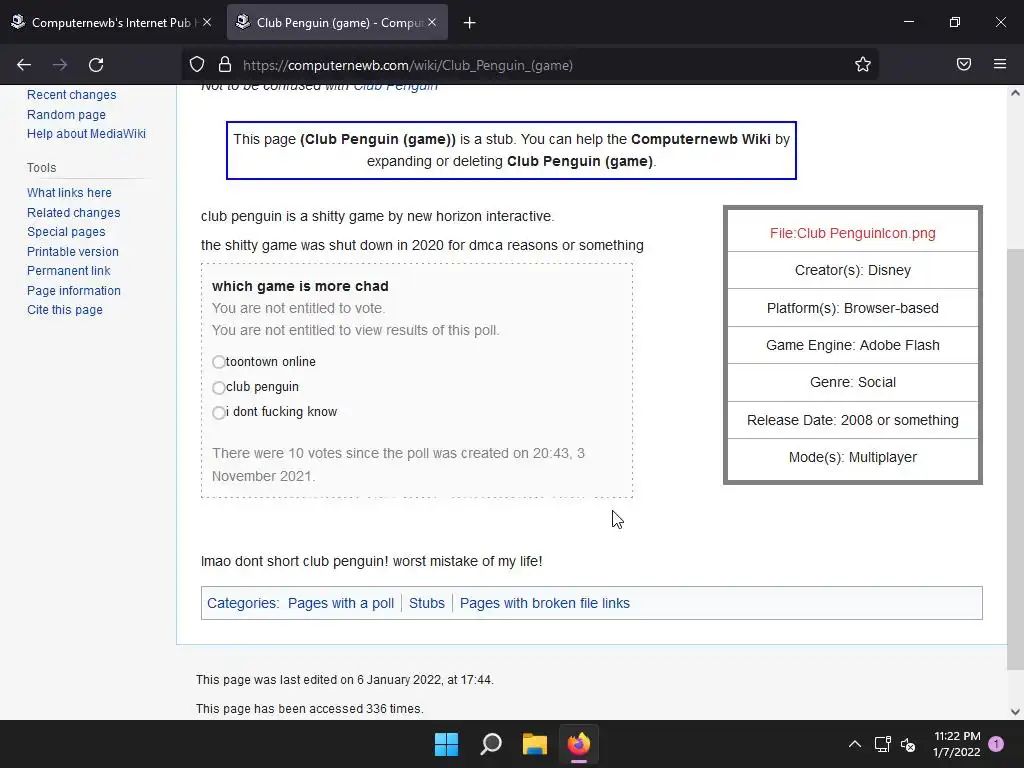Viewport: 1024px width, 768px height.
Task: Open Recent changes link
Action: click(71, 95)
